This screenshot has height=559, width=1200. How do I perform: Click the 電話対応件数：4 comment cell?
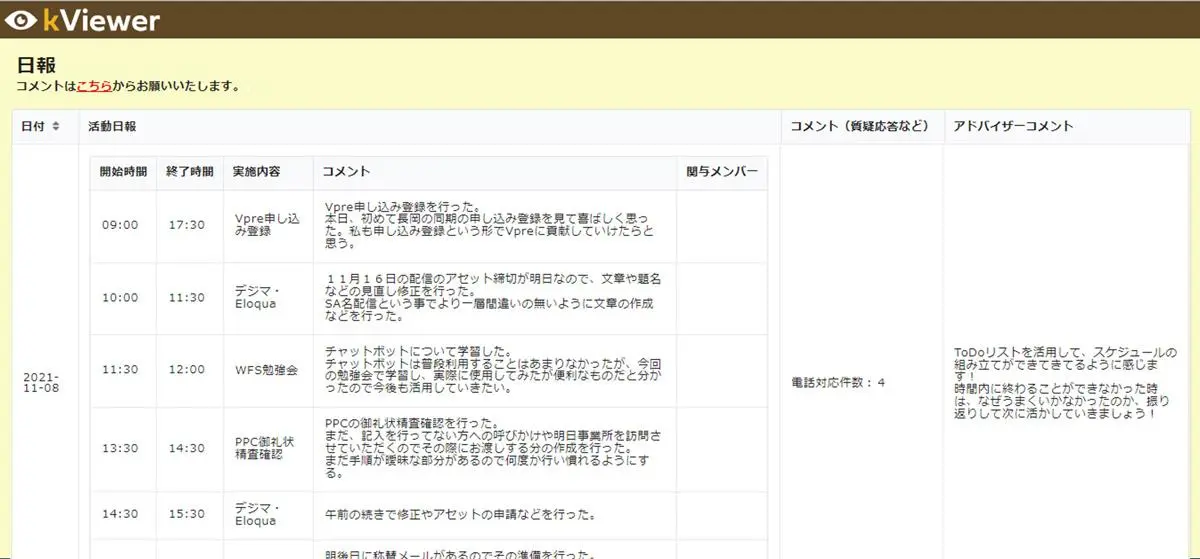coord(838,383)
